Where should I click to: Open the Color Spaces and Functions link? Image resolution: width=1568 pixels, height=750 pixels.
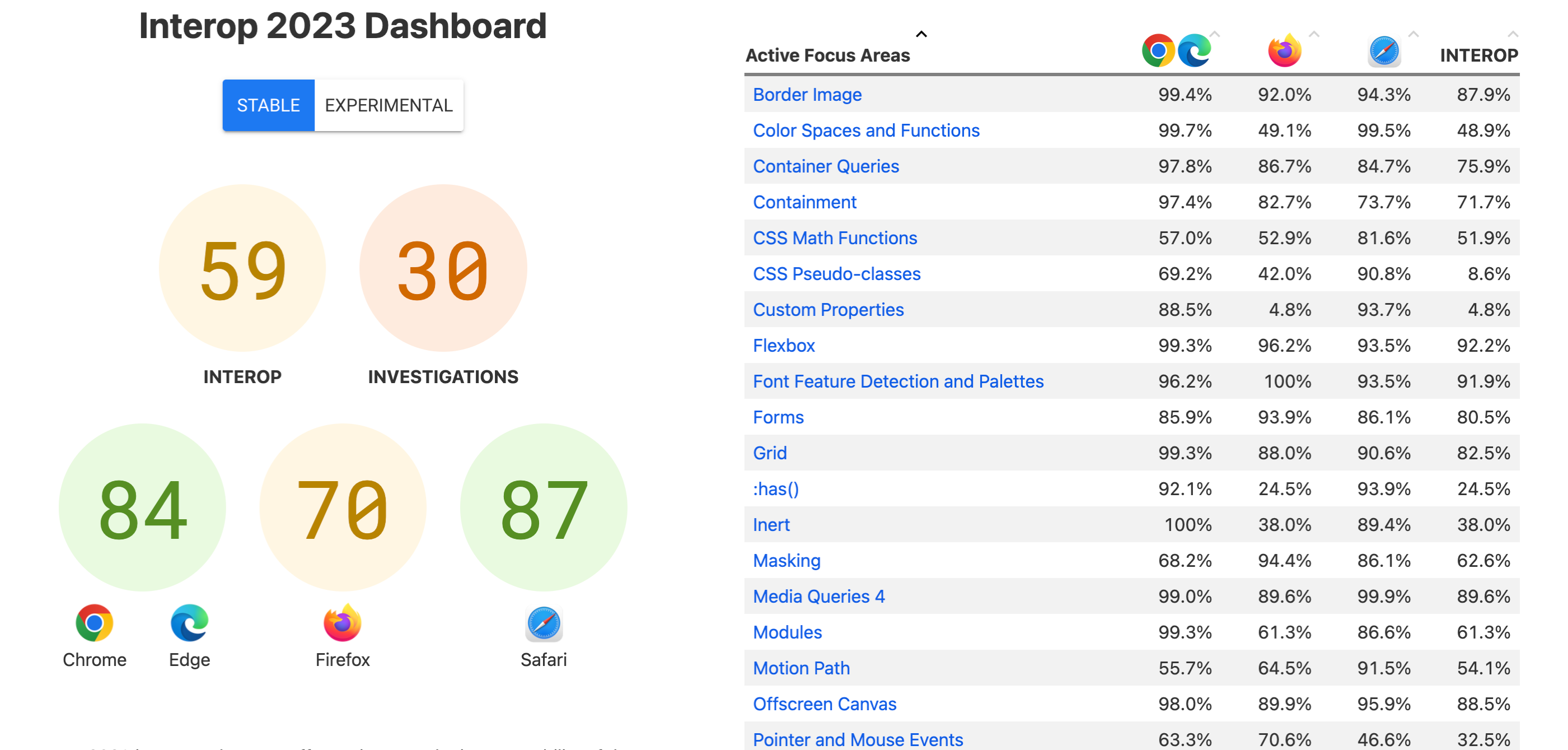click(866, 131)
